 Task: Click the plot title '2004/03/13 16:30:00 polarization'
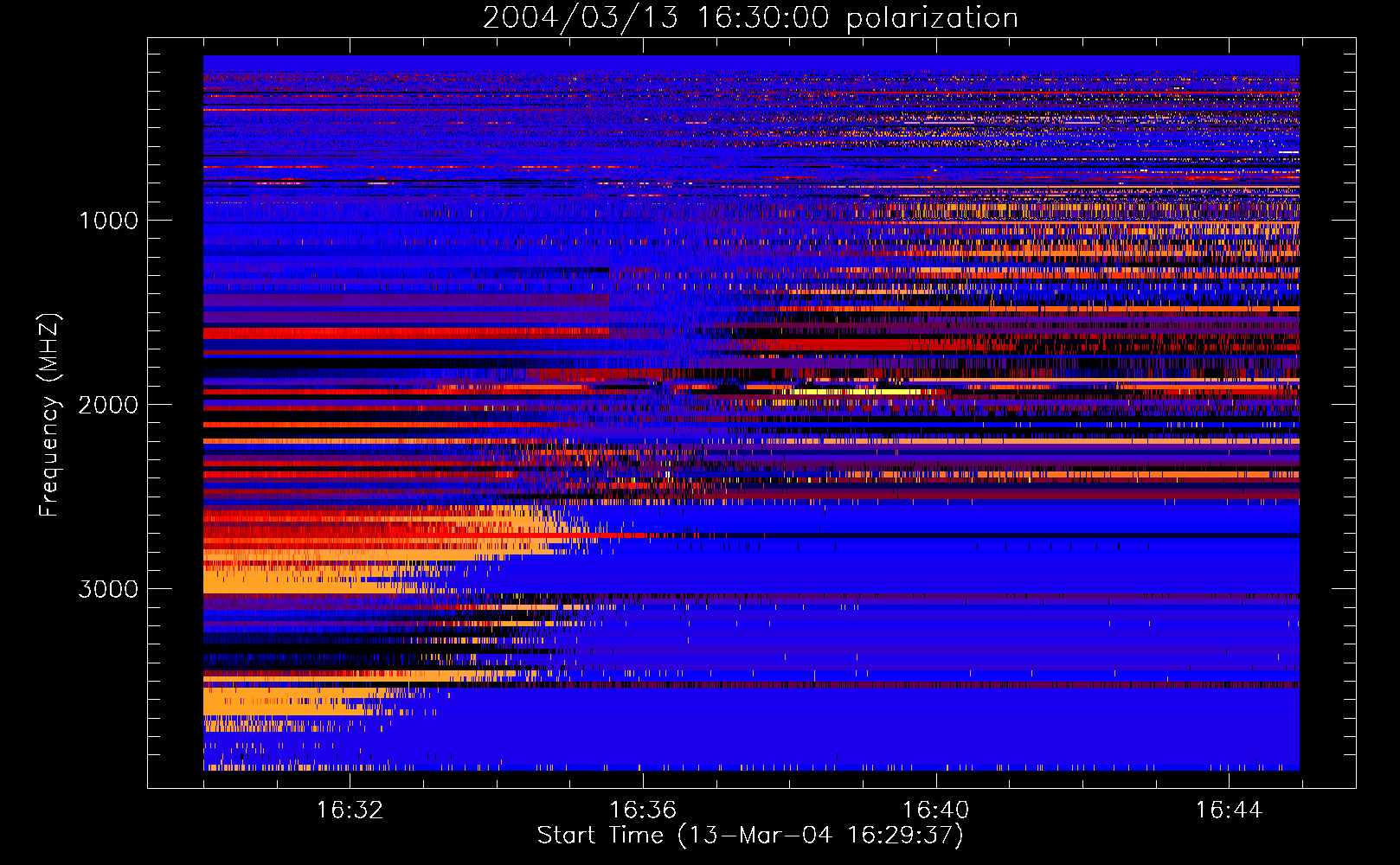click(750, 18)
